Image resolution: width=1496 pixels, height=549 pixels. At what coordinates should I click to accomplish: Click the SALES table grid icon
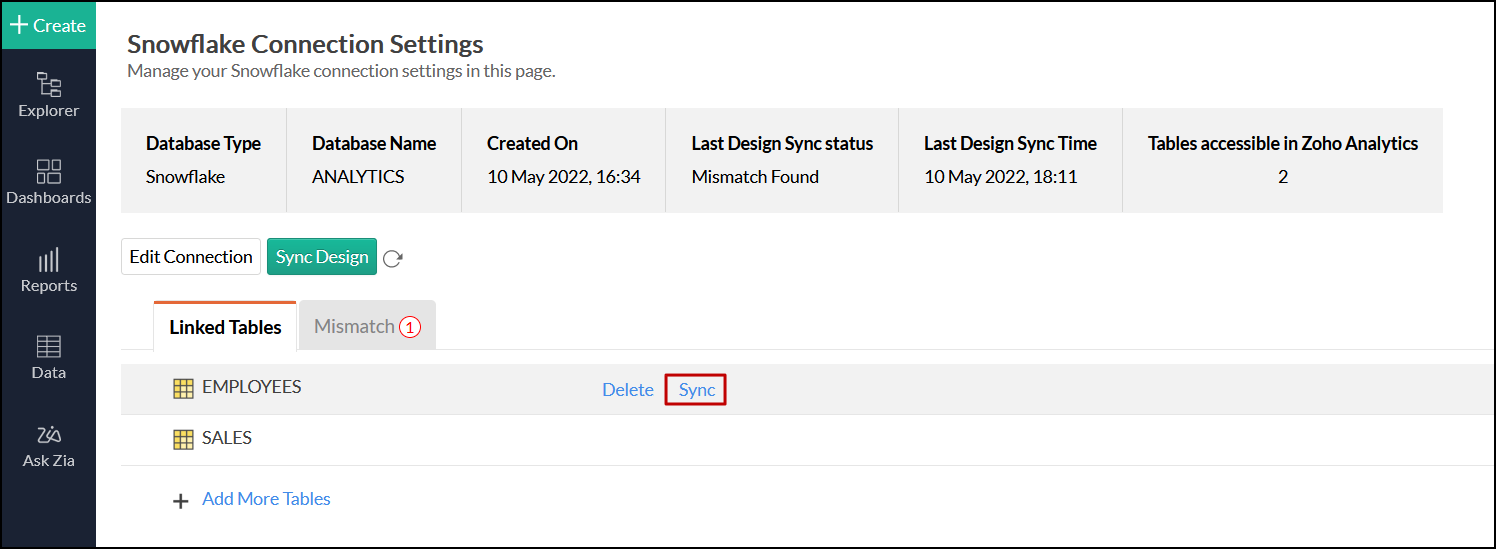pyautogui.click(x=183, y=439)
